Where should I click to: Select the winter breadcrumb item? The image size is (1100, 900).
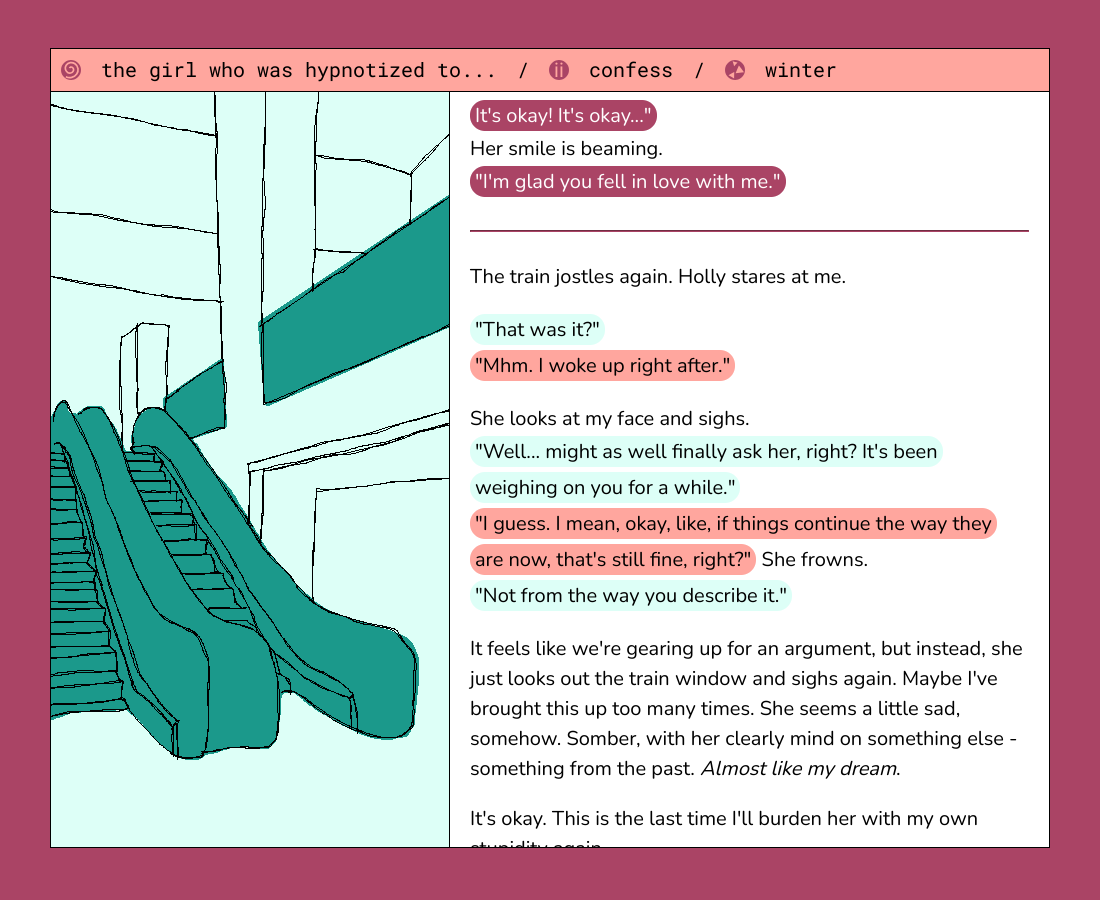pos(800,70)
